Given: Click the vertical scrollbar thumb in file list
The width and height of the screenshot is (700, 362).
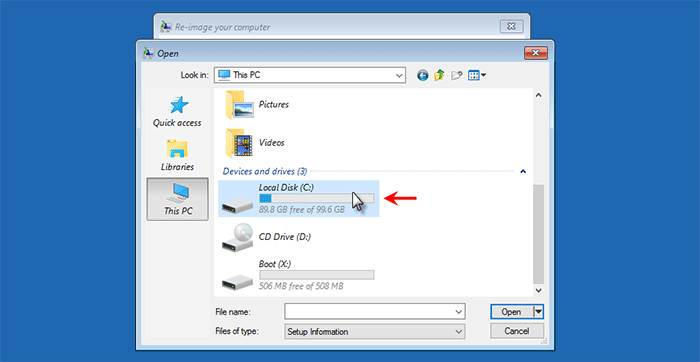Looking at the screenshot, I should coord(538,233).
